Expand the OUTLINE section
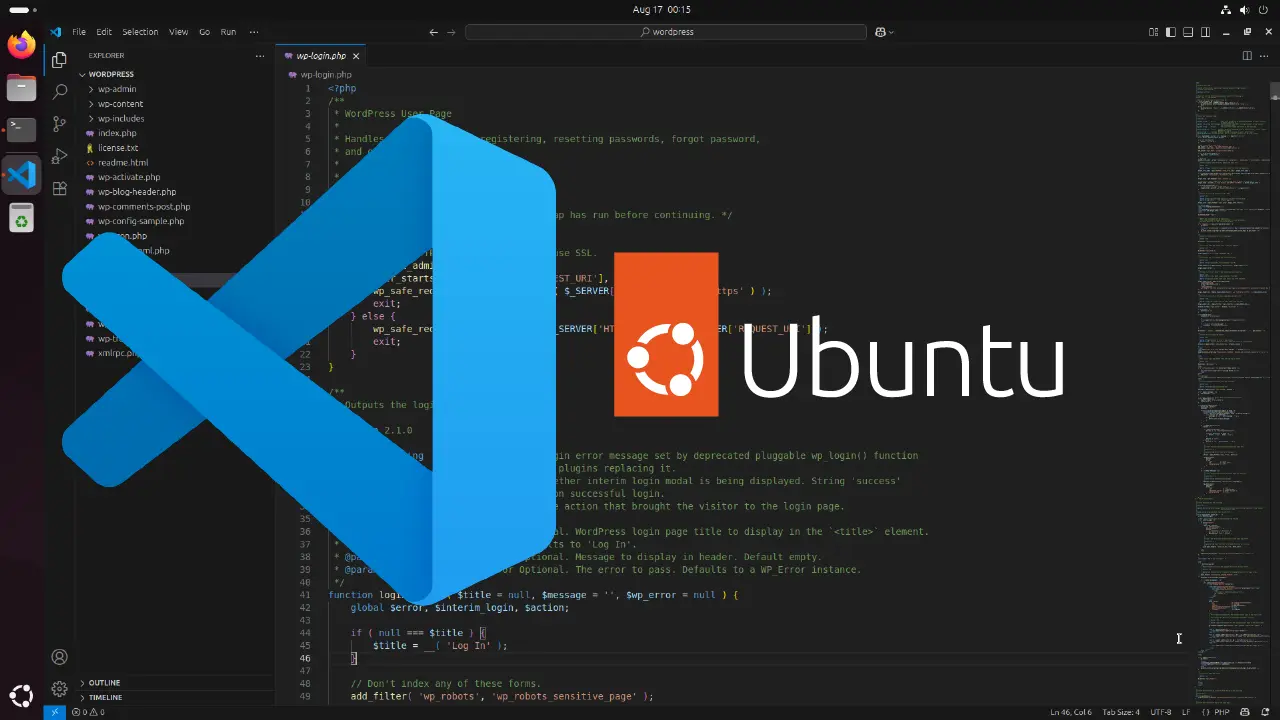The width and height of the screenshot is (1280, 720). point(104,683)
